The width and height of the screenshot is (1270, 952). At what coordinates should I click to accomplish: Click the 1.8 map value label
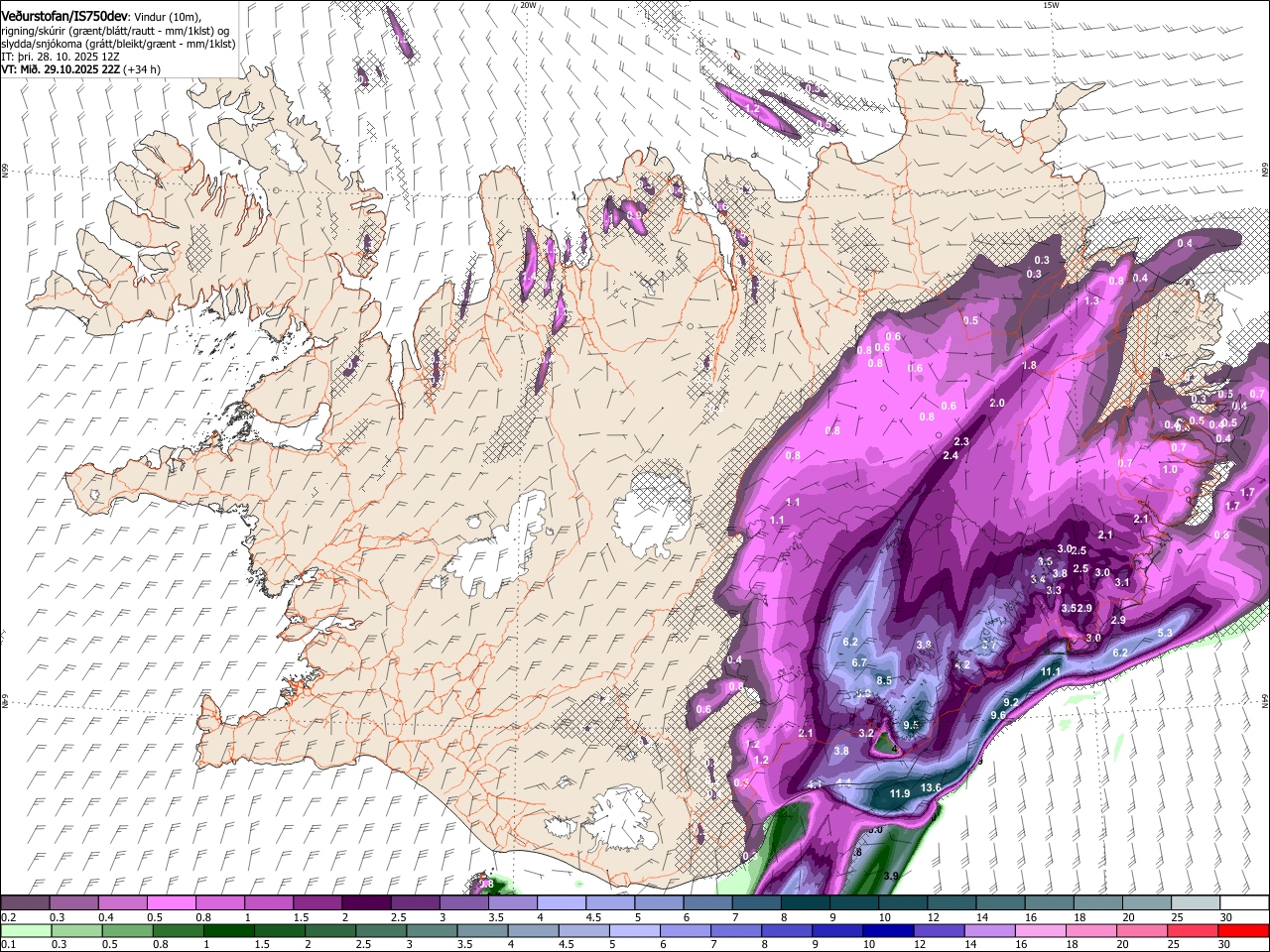coord(1030,365)
